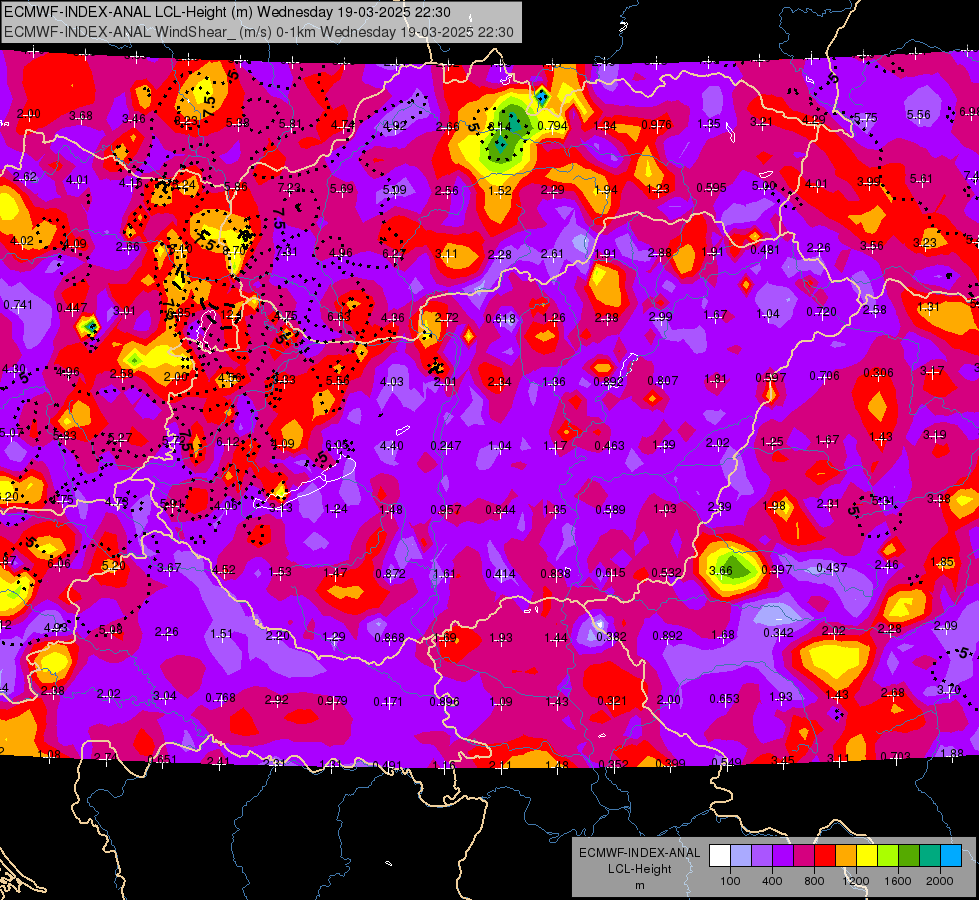The height and width of the screenshot is (900, 979).
Task: Click the wind shear value 0.595
Action: pos(711,187)
